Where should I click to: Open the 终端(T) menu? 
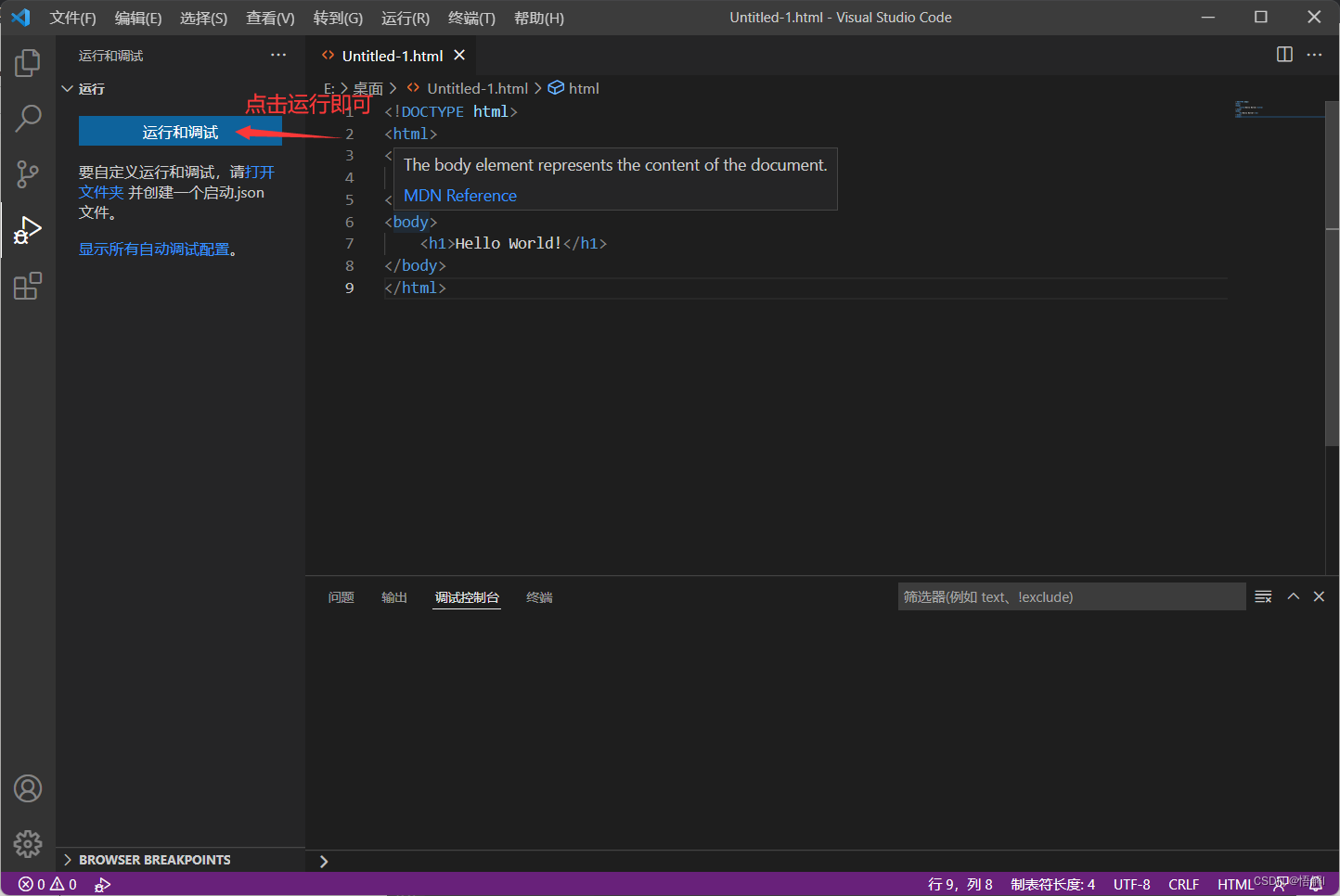pyautogui.click(x=471, y=18)
